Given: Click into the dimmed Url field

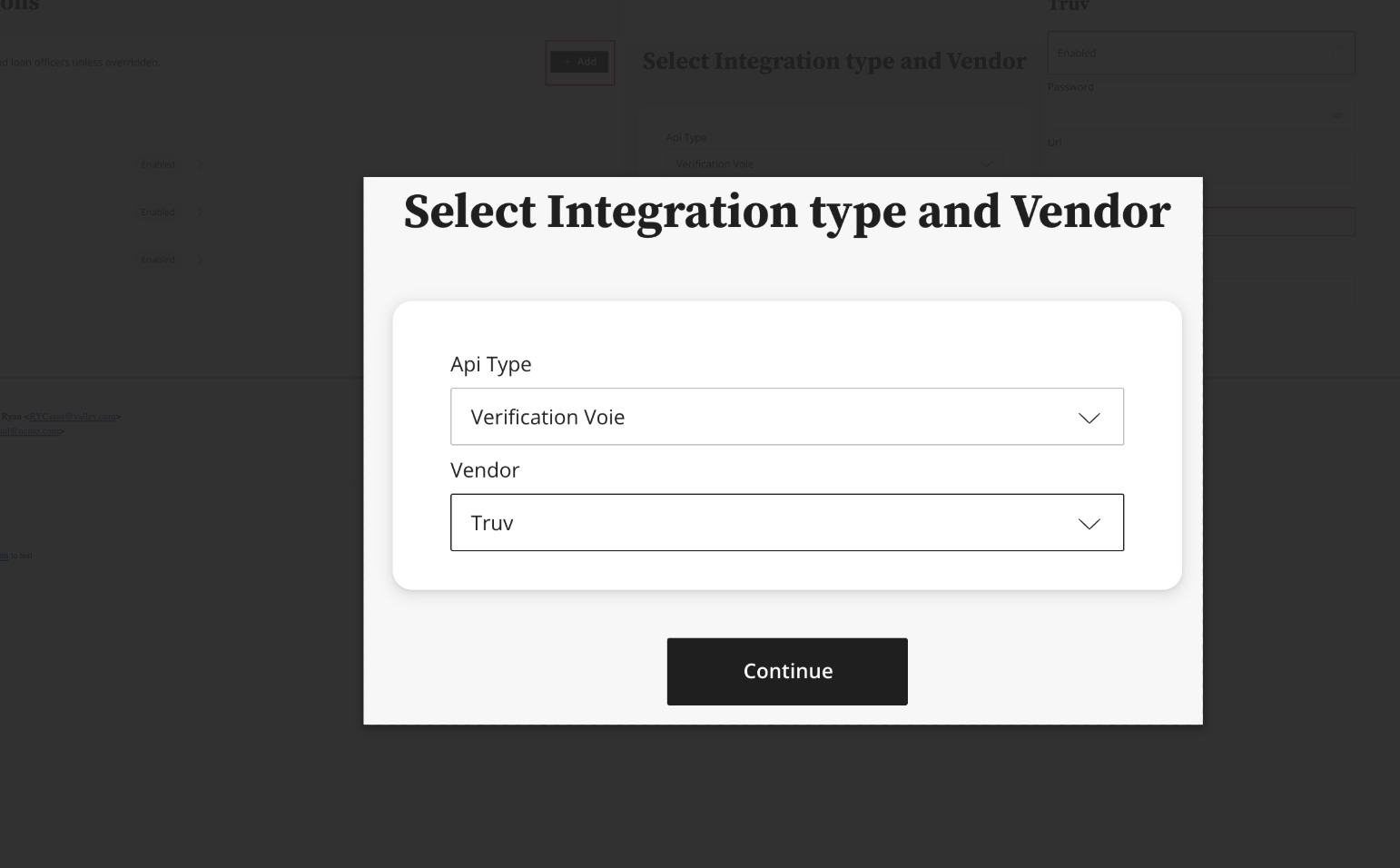Looking at the screenshot, I should (1201, 168).
